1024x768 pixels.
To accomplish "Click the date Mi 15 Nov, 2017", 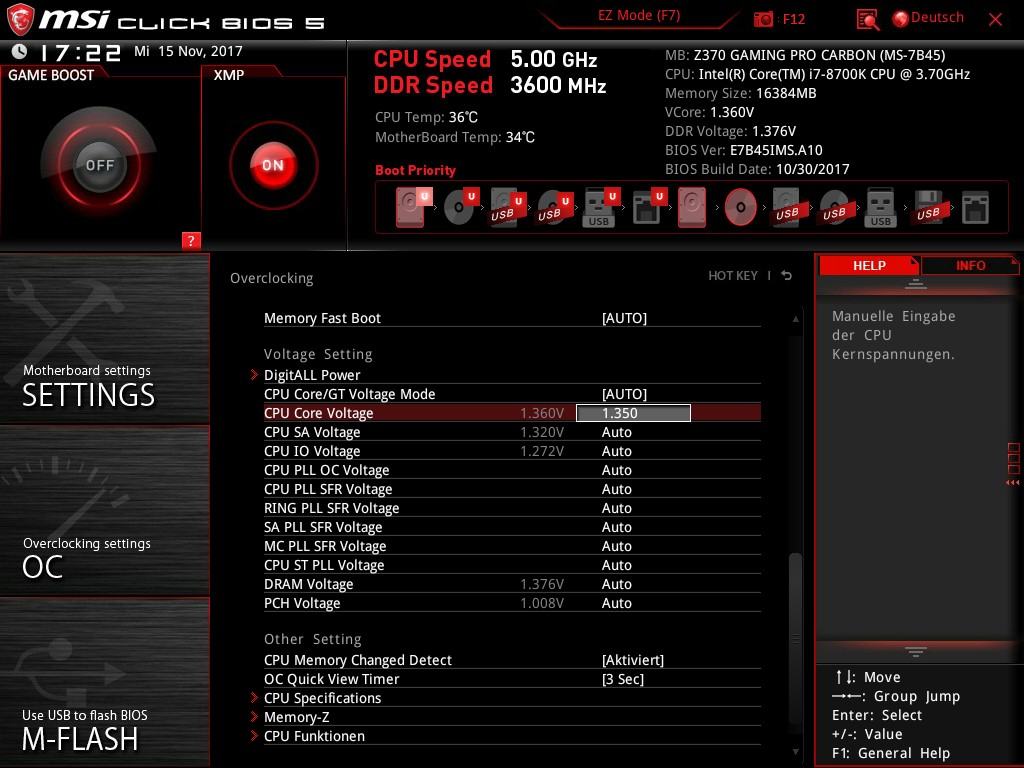I will tap(188, 51).
